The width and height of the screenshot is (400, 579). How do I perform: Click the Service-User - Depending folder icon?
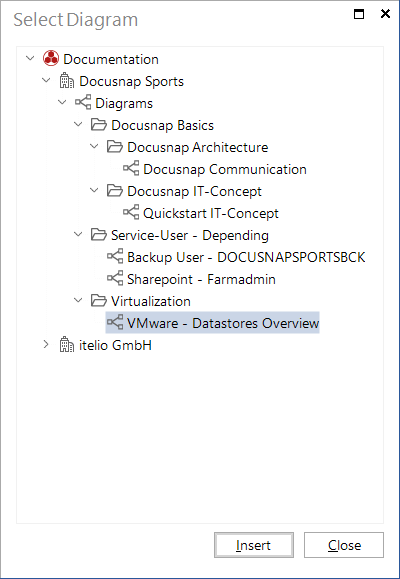click(99, 235)
